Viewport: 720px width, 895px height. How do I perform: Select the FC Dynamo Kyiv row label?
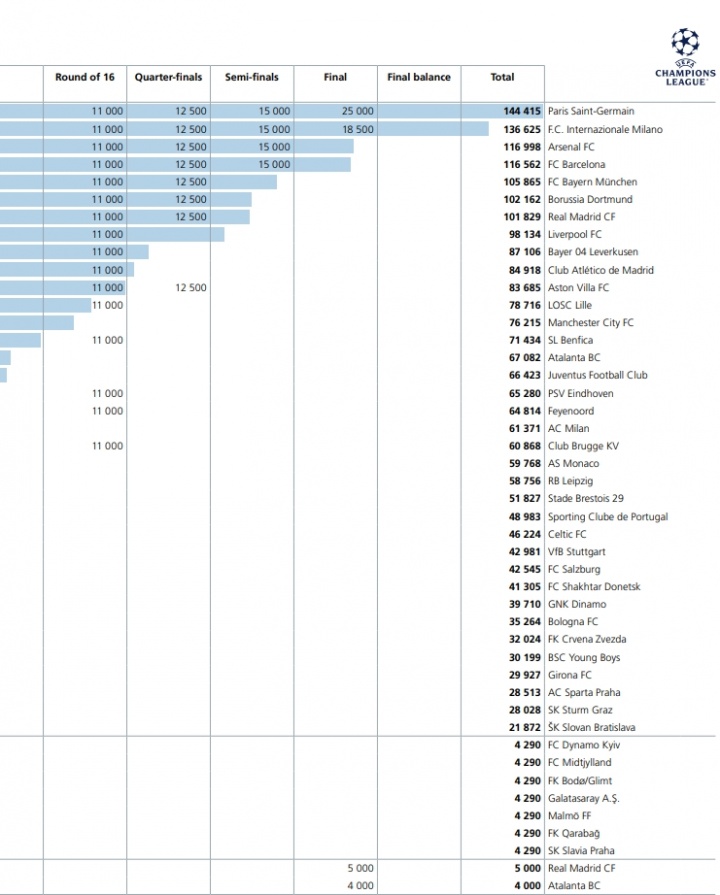(586, 745)
